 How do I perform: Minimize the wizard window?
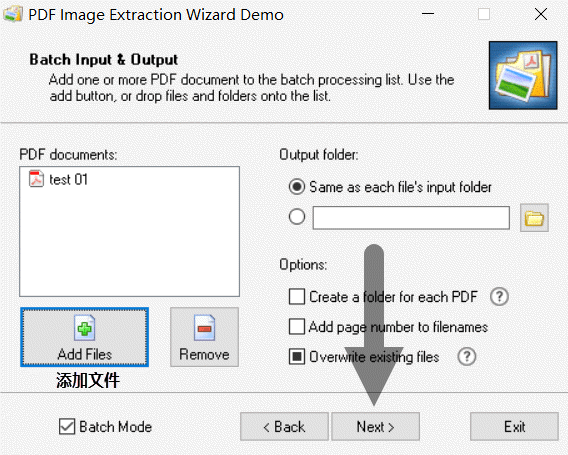pyautogui.click(x=428, y=14)
